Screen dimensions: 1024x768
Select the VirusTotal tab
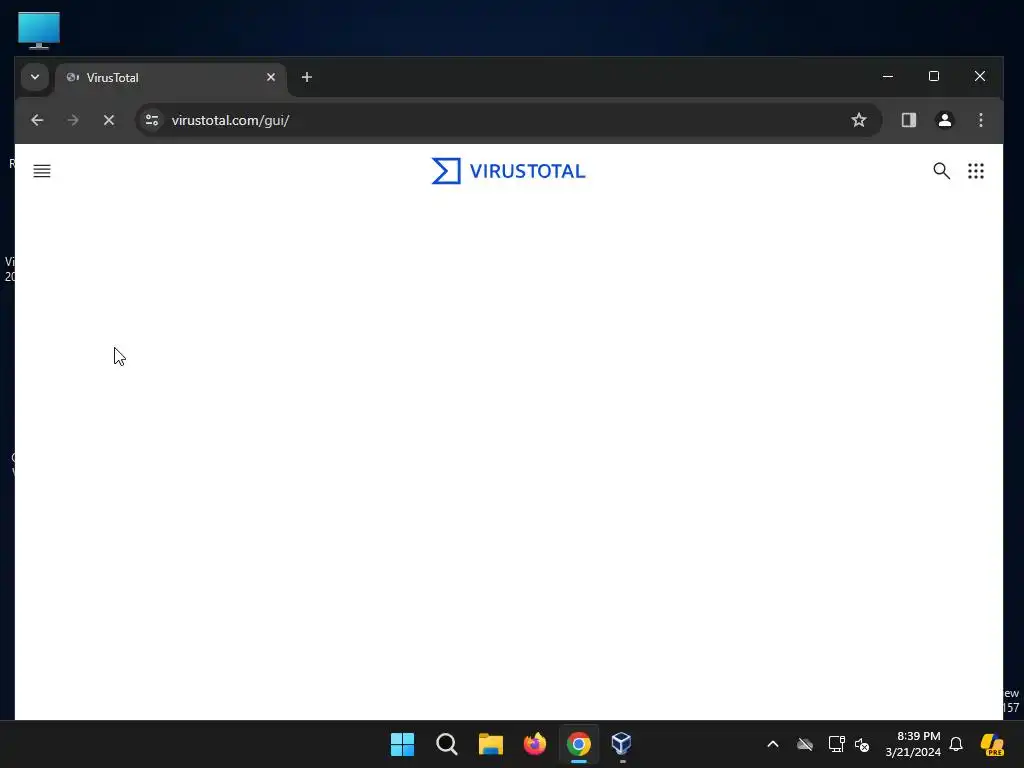(171, 78)
